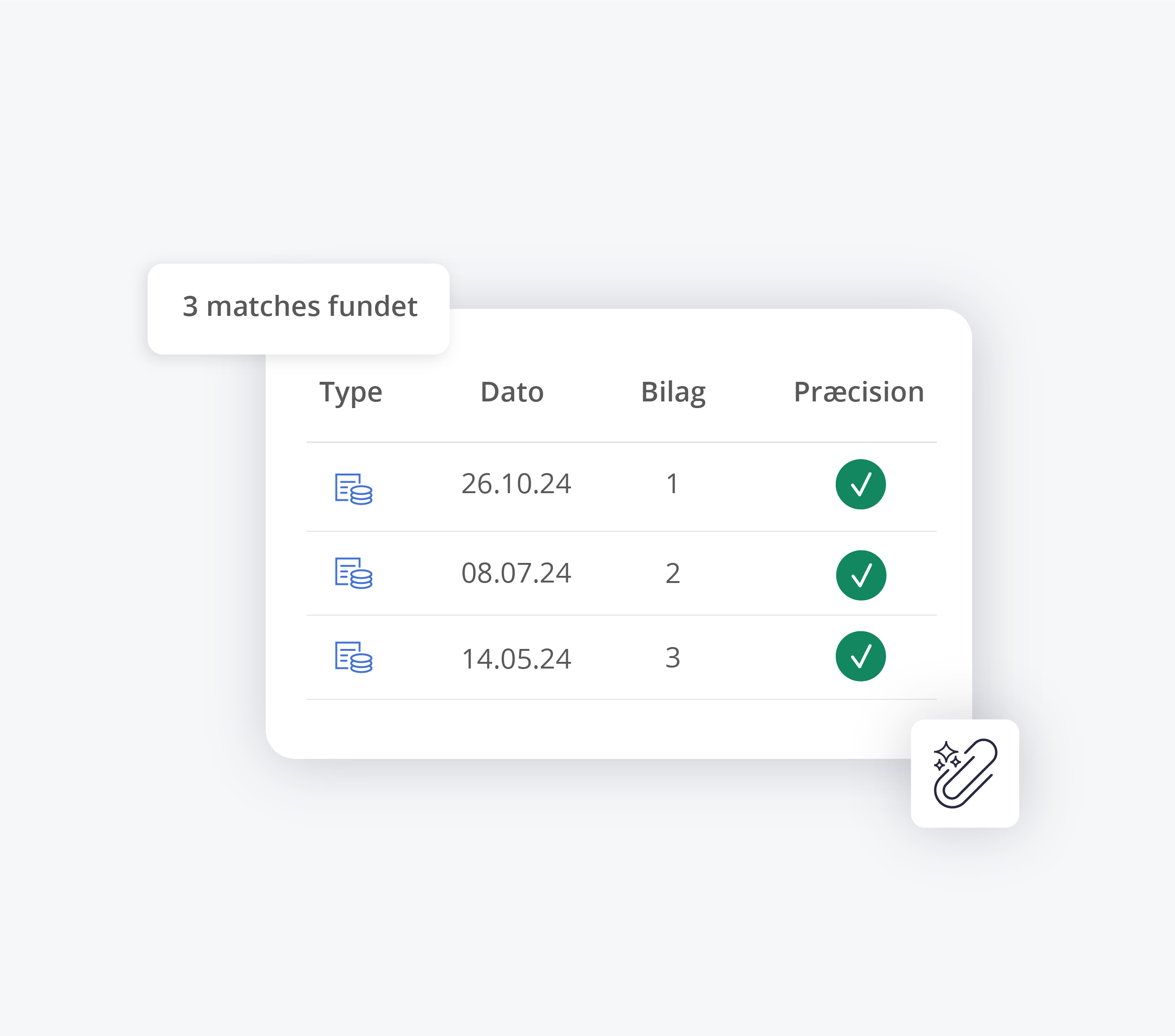This screenshot has width=1175, height=1036.
Task: Click green checkmark for bilag 1
Action: tap(861, 484)
